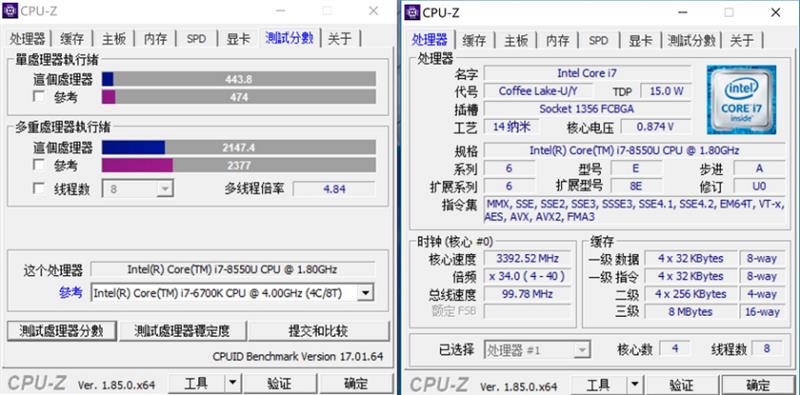This screenshot has width=800, height=395.
Task: Click the 測試處理器穩定度 button
Action: click(x=183, y=331)
